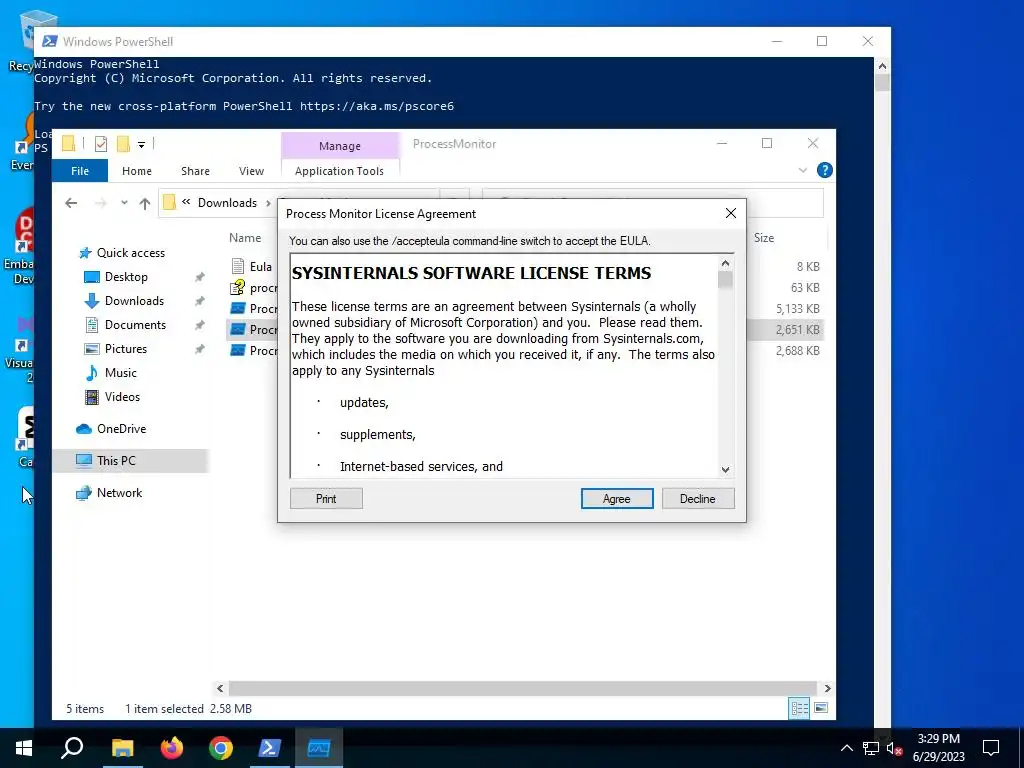Switch to Details view icon
Viewport: 1024px width, 768px height.
(x=799, y=709)
